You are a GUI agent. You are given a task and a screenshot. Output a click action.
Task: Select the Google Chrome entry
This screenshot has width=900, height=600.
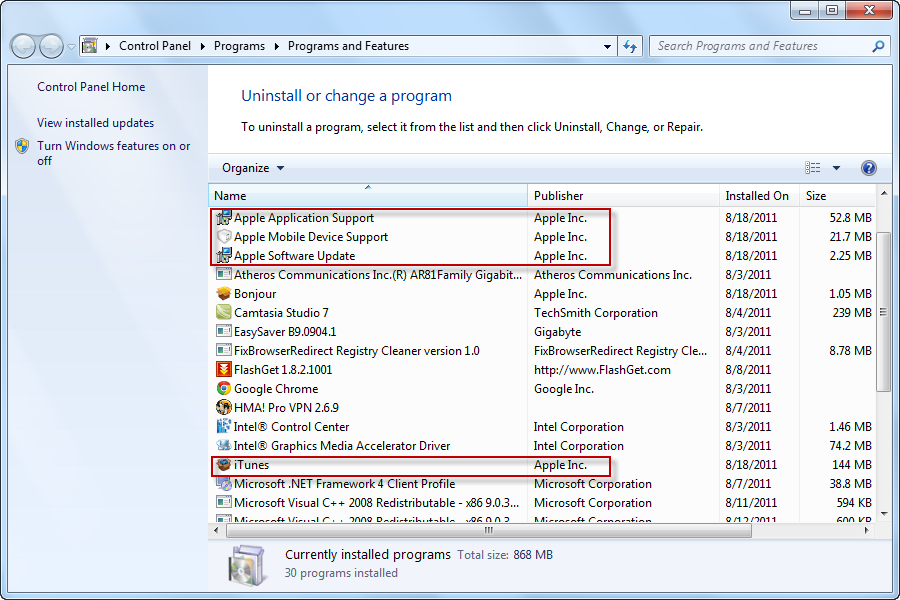pyautogui.click(x=542, y=389)
